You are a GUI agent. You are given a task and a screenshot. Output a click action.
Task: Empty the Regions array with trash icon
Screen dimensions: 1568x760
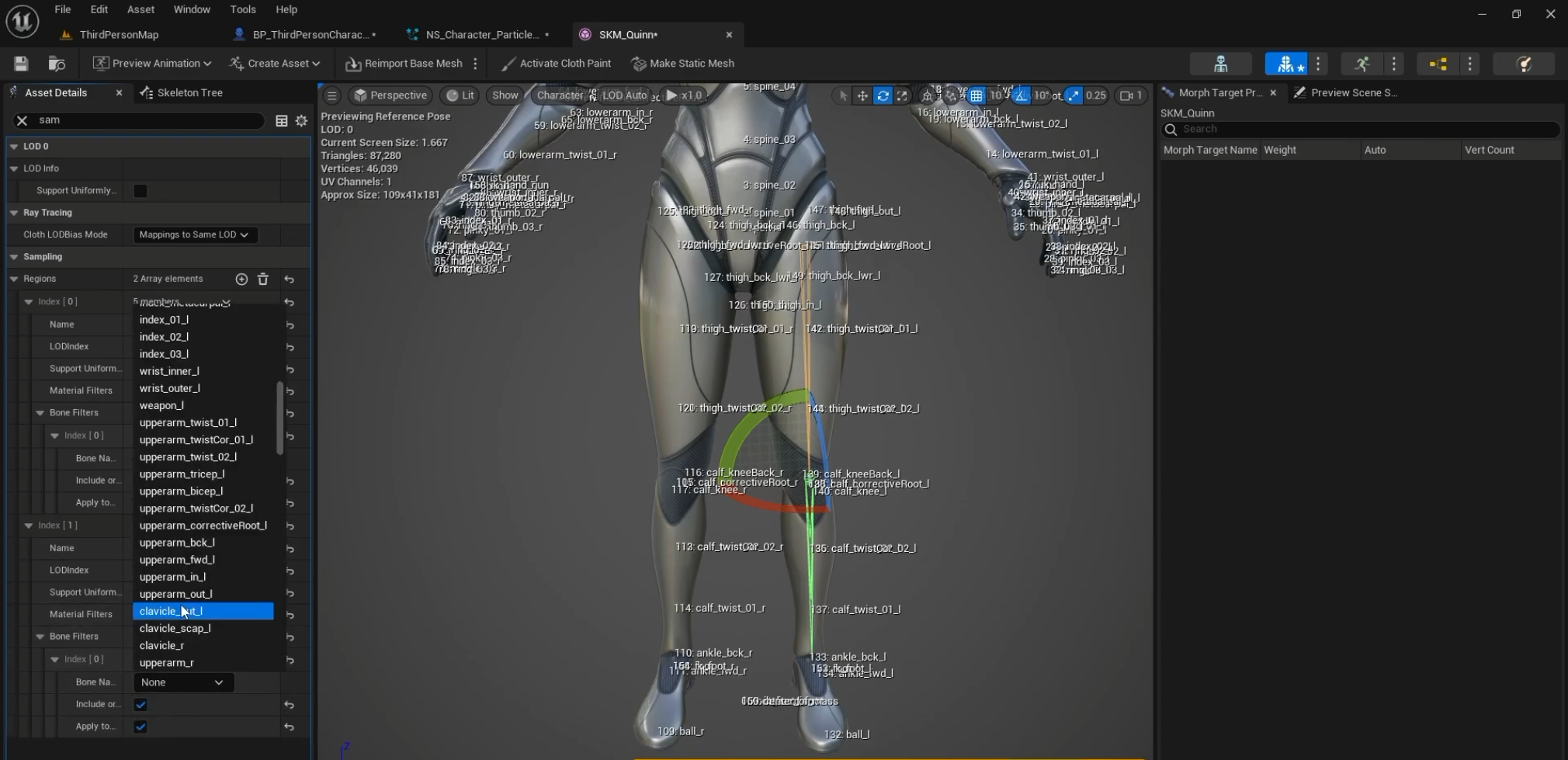click(263, 279)
